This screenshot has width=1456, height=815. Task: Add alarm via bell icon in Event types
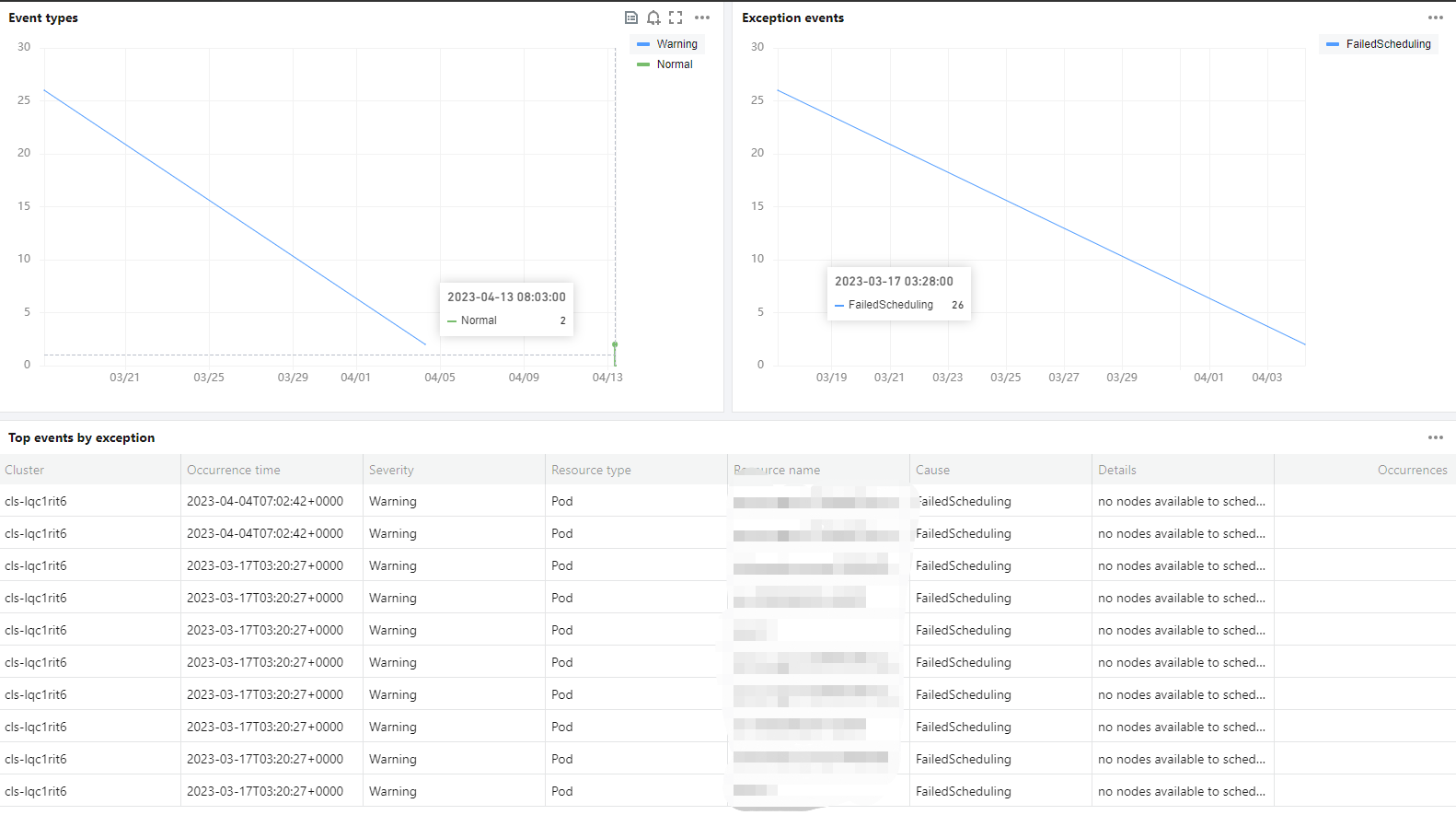coord(653,17)
